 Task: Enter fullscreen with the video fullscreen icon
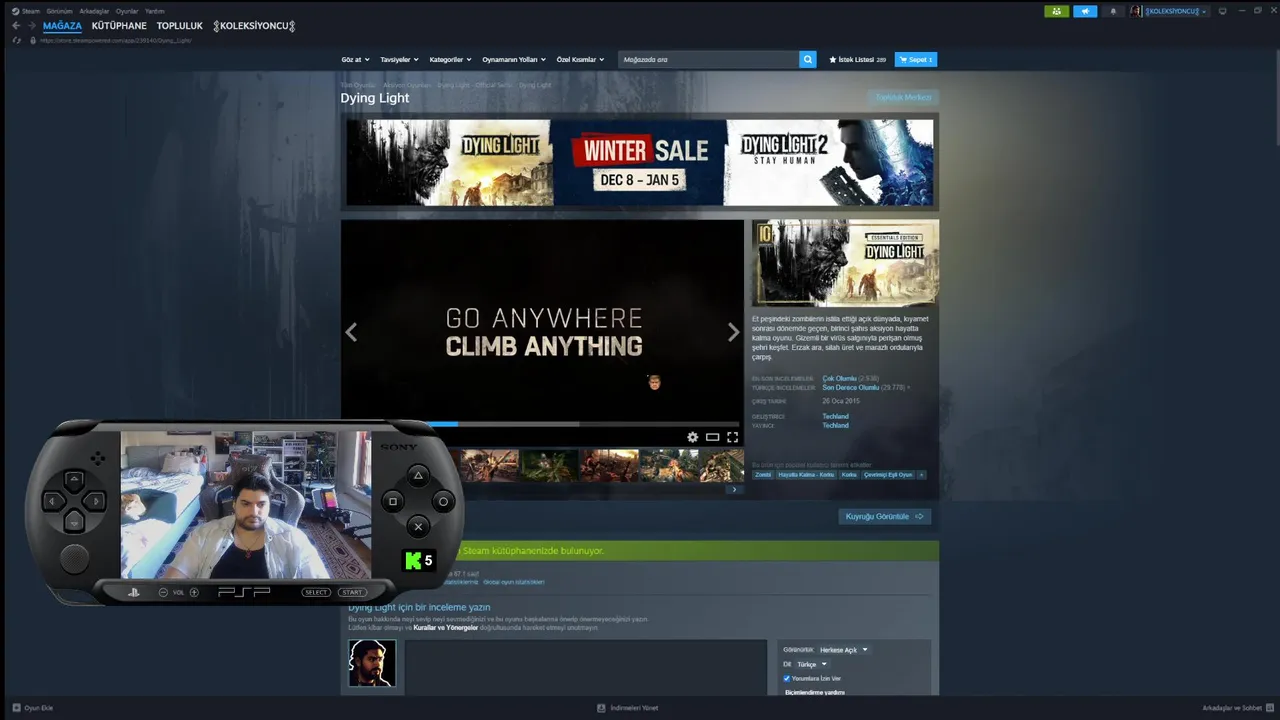point(732,437)
